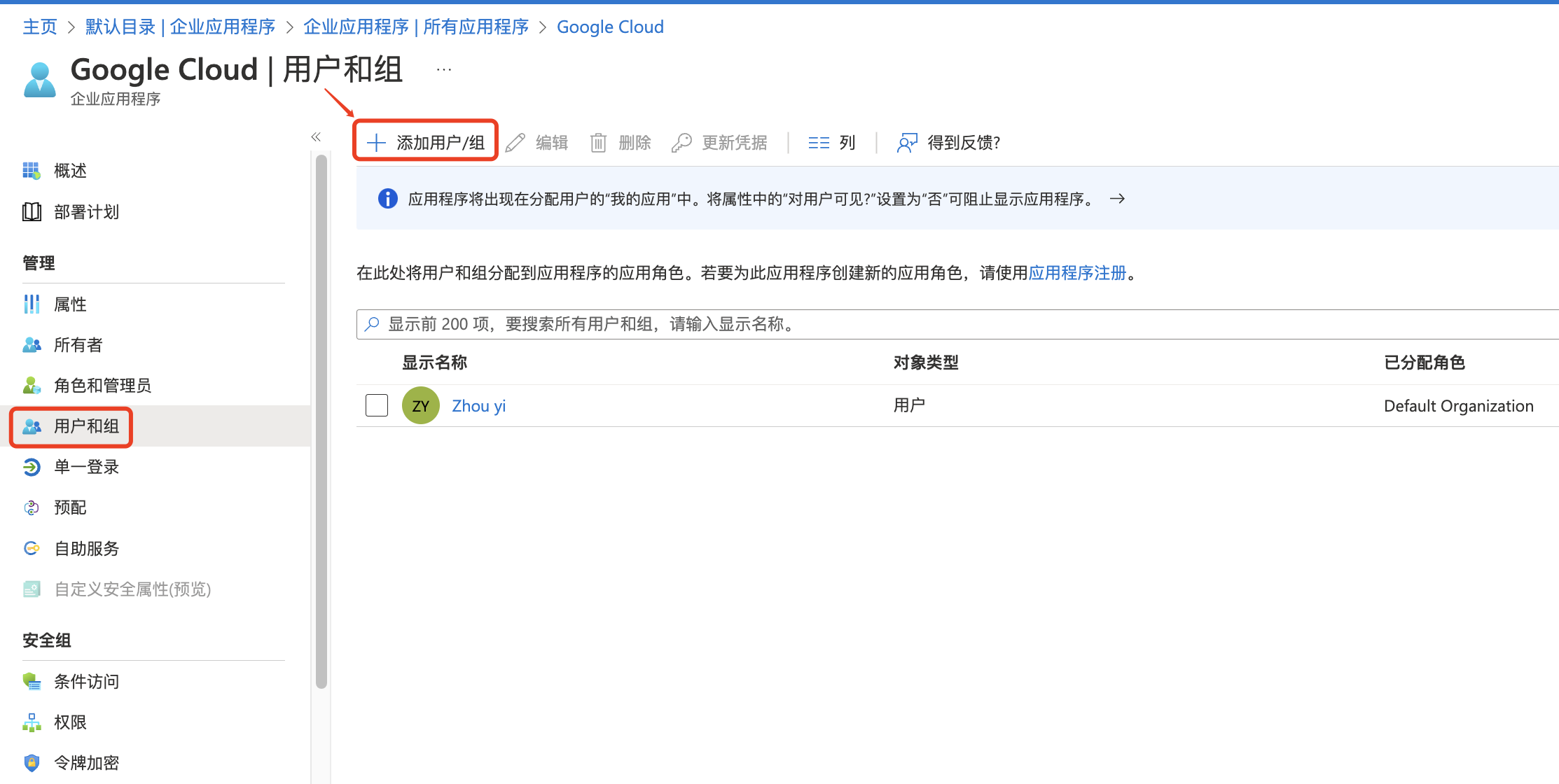Collapse the sidebar with double chevron
This screenshot has width=1559, height=784.
pos(316,136)
